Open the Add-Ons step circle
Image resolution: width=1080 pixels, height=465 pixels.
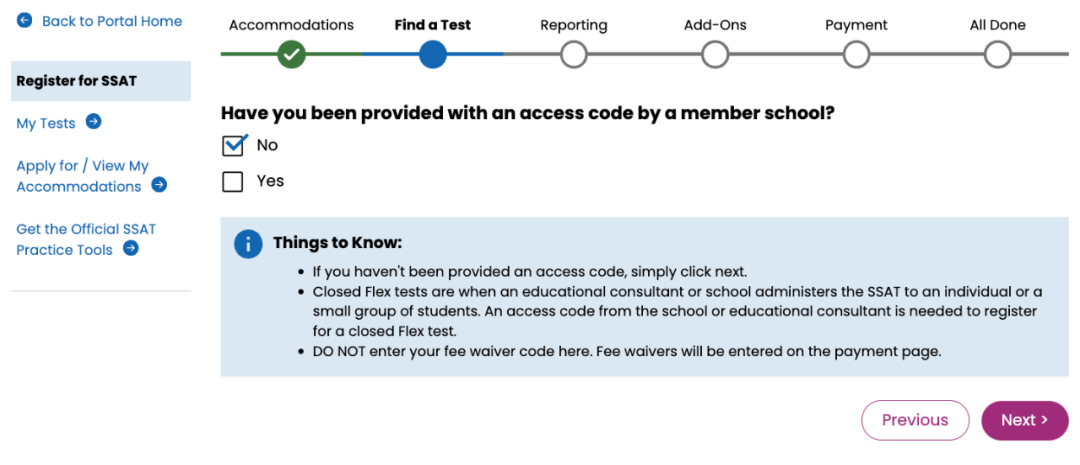pos(715,54)
